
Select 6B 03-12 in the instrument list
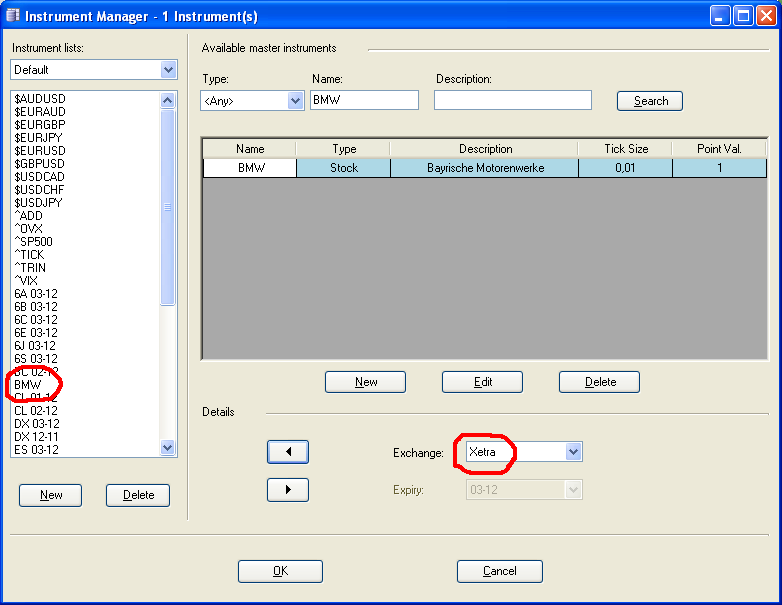pyautogui.click(x=36, y=307)
